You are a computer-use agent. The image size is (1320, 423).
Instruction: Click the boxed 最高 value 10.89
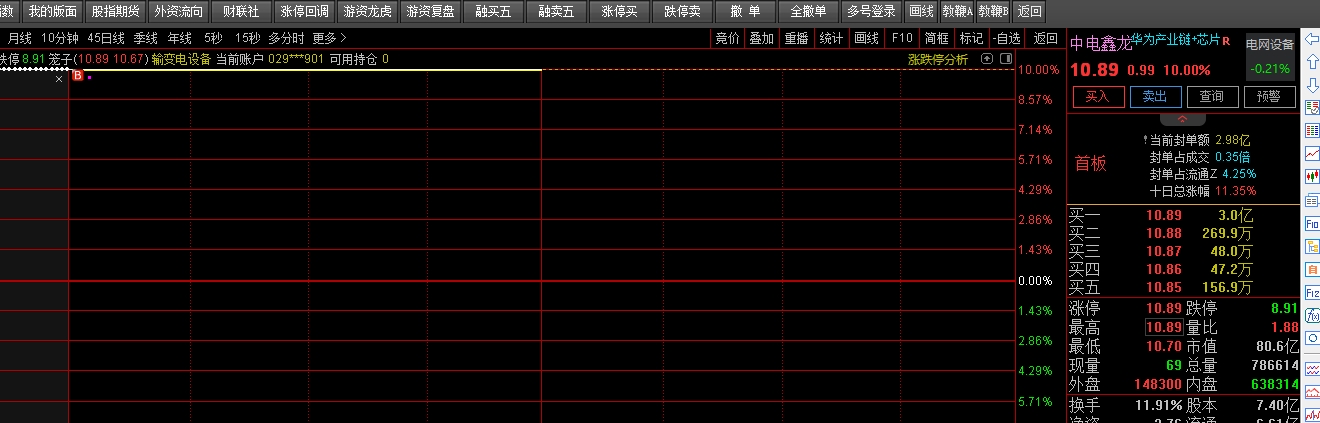[1164, 327]
